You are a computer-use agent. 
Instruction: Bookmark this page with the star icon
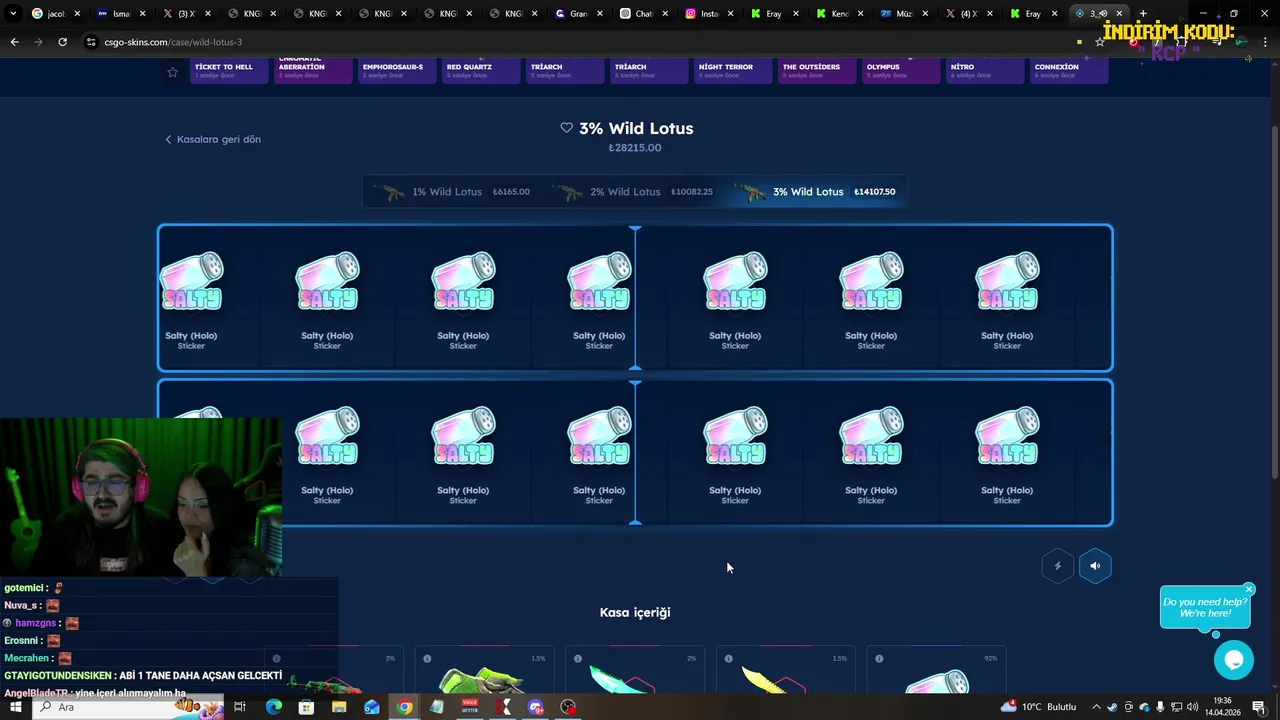pos(1100,42)
